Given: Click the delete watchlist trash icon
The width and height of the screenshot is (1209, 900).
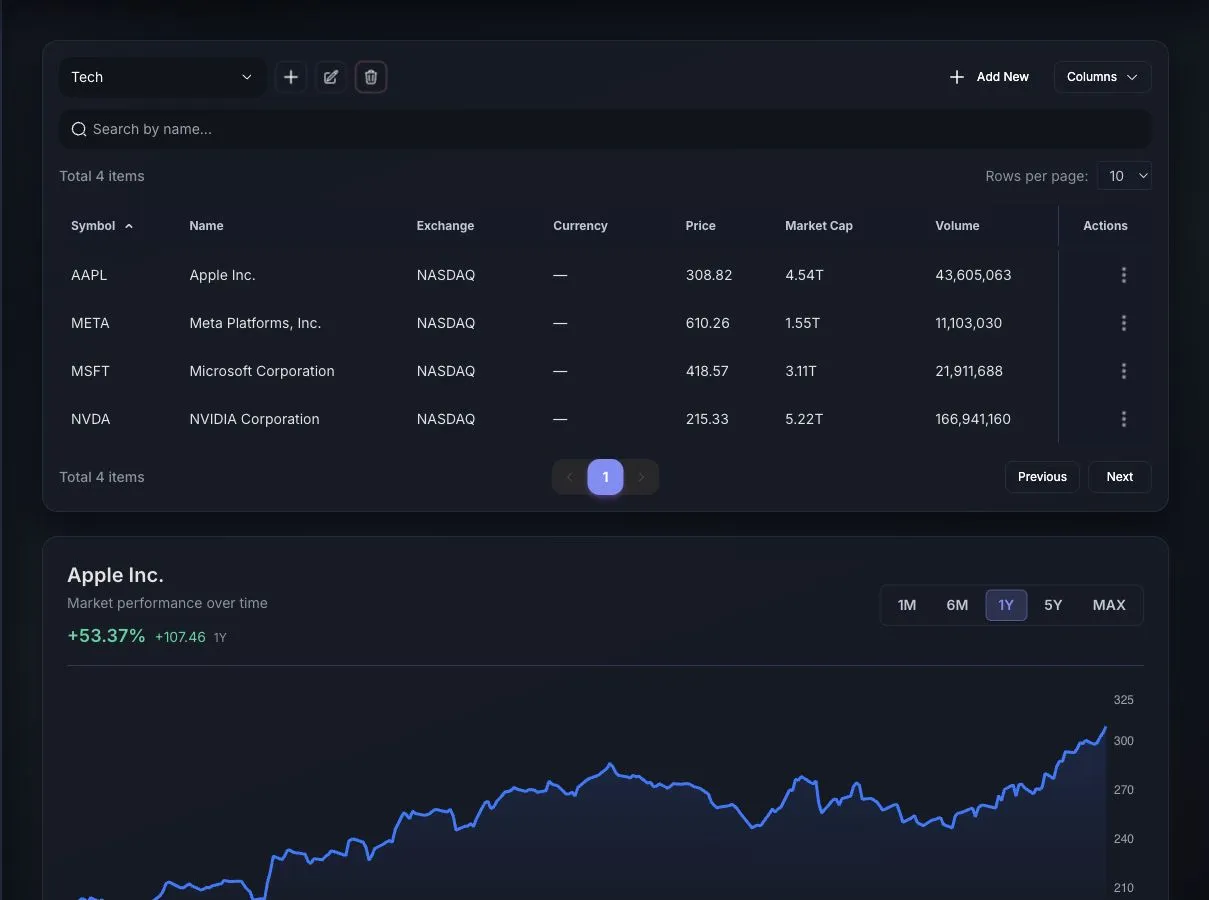Looking at the screenshot, I should click(x=371, y=77).
